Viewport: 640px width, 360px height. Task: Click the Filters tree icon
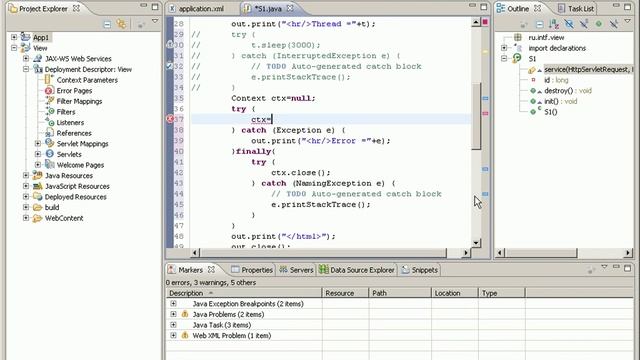click(x=50, y=111)
